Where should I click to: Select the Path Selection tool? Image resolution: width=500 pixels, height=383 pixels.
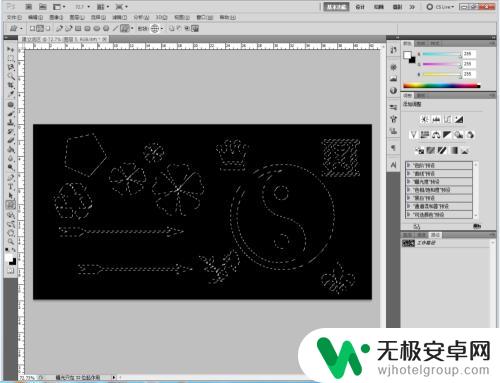pos(11,196)
